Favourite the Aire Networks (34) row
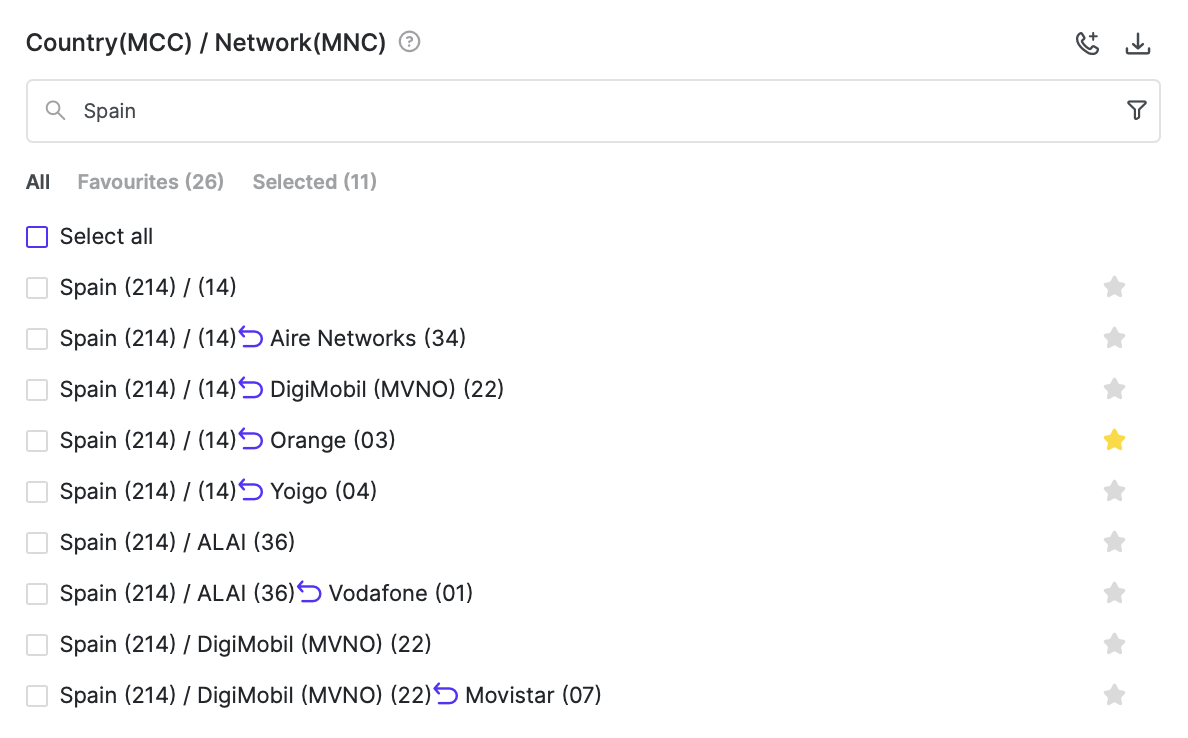Viewport: 1188px width, 738px height. [1114, 338]
